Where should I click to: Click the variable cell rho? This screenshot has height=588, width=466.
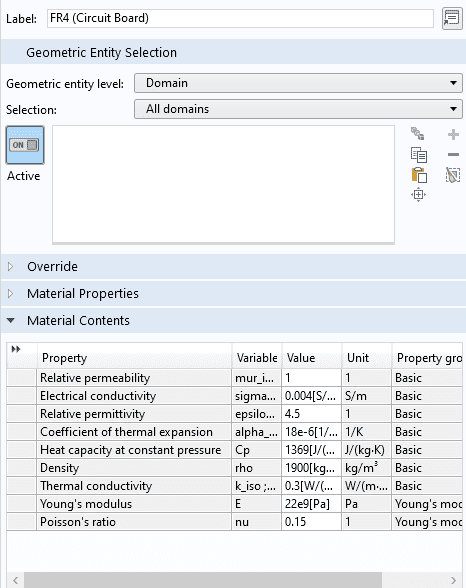click(257, 468)
